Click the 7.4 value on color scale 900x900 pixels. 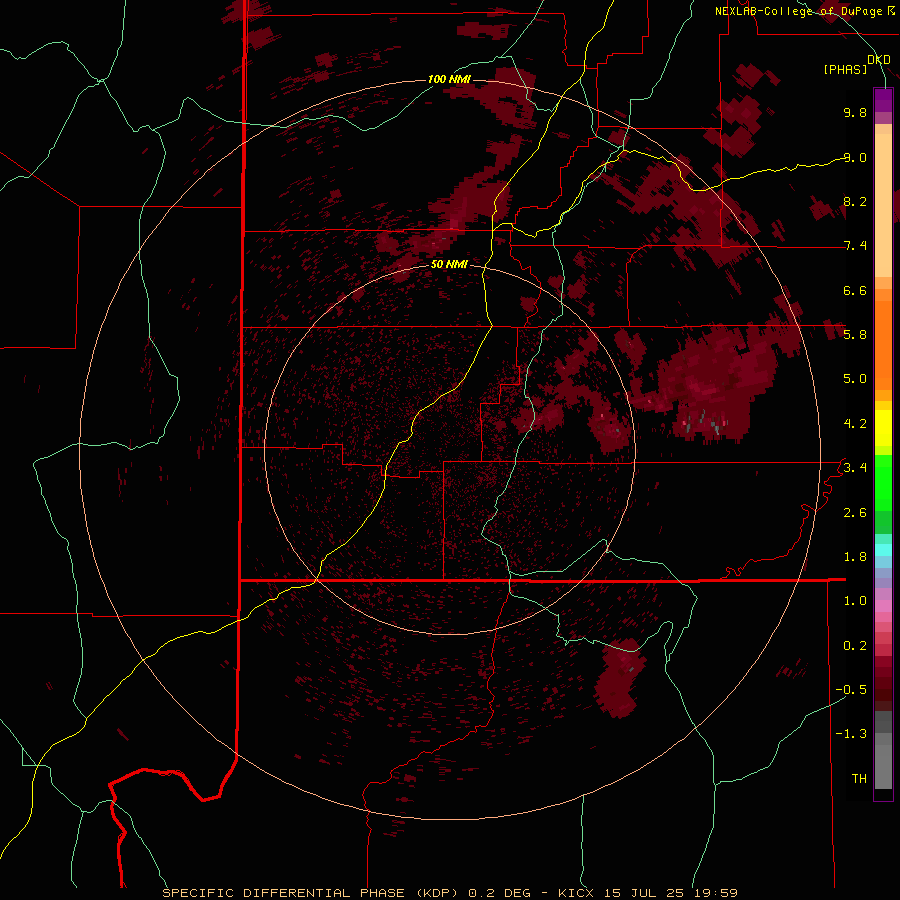[x=855, y=246]
